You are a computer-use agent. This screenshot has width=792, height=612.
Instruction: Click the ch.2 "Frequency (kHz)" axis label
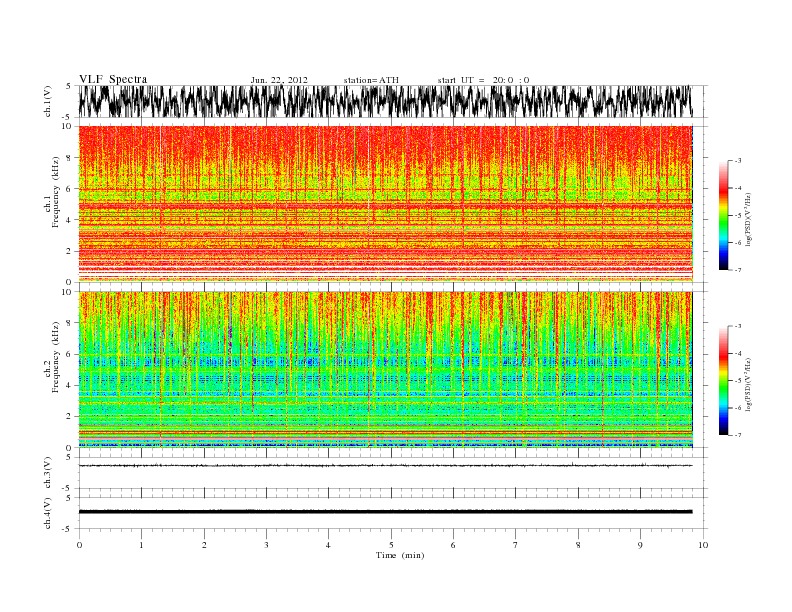point(56,357)
